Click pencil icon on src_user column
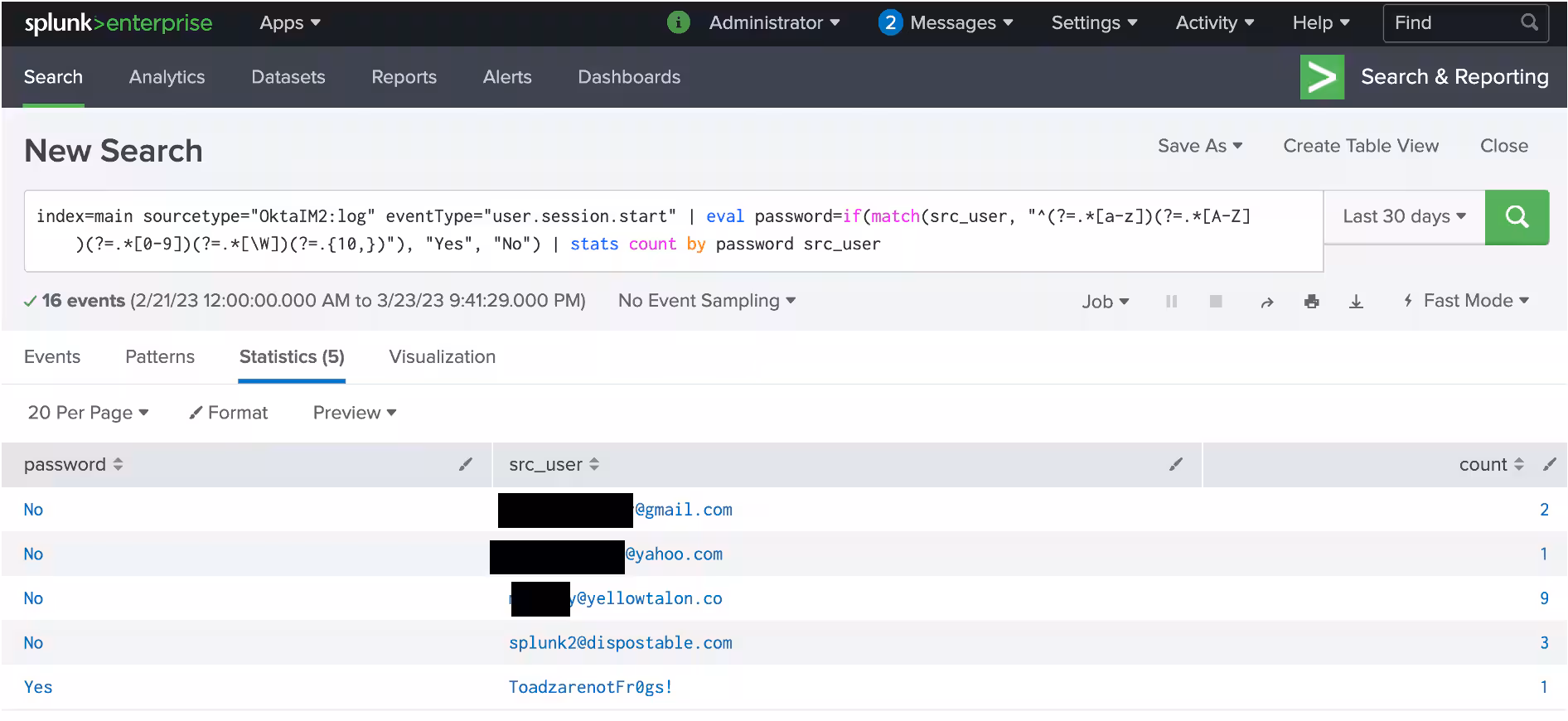The image size is (1568, 721). pos(1175,464)
